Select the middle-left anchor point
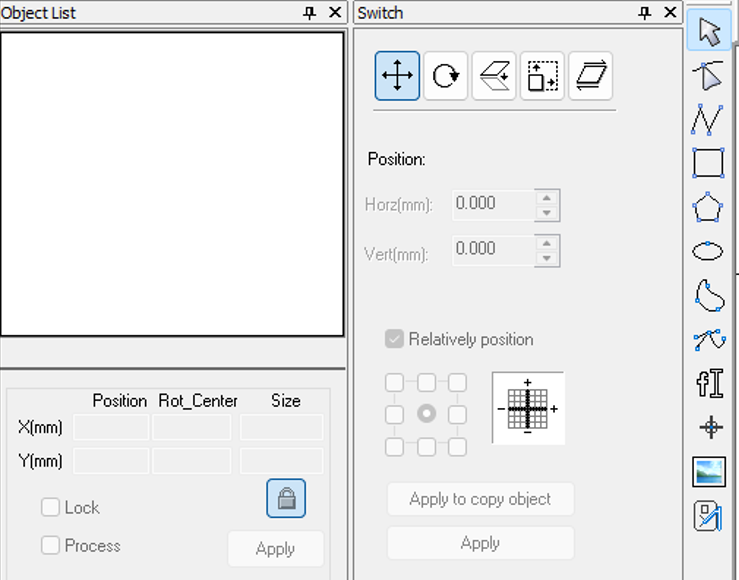739x580 pixels. 394,415
